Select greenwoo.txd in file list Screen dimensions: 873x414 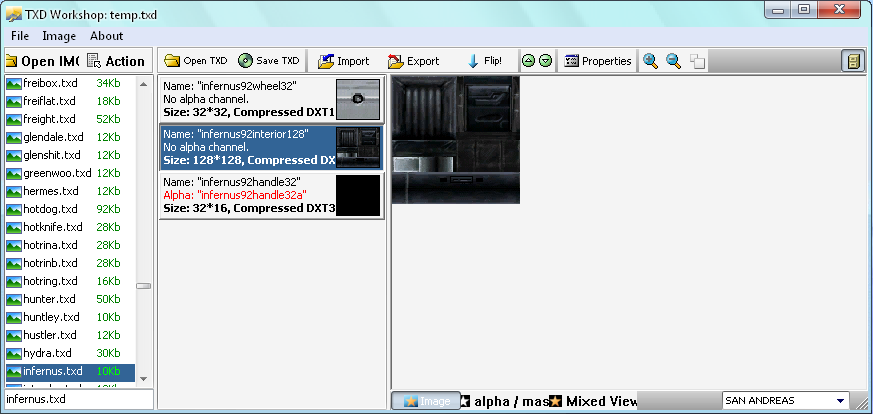[x=70, y=173]
